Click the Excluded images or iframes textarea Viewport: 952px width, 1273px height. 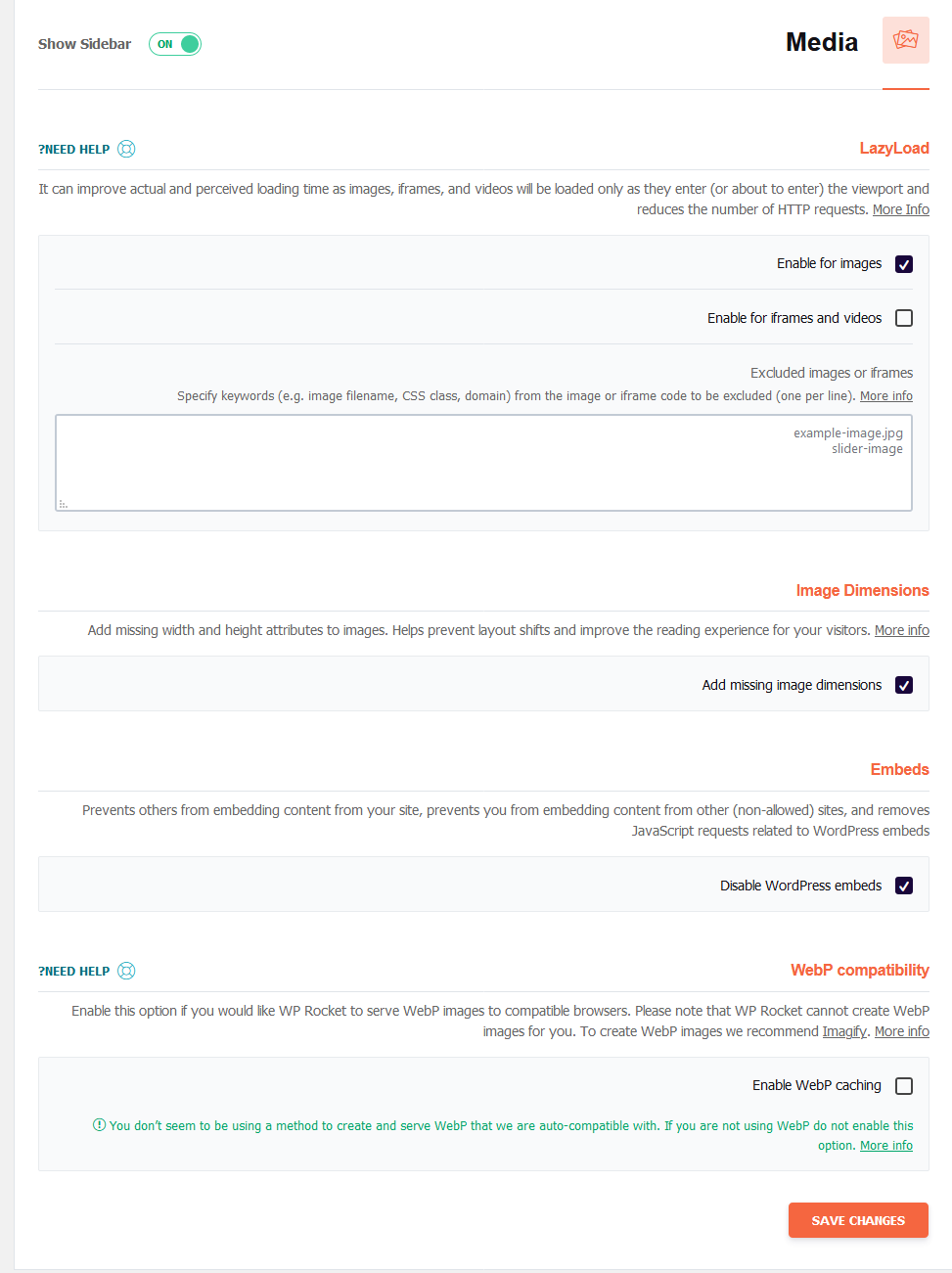[483, 463]
